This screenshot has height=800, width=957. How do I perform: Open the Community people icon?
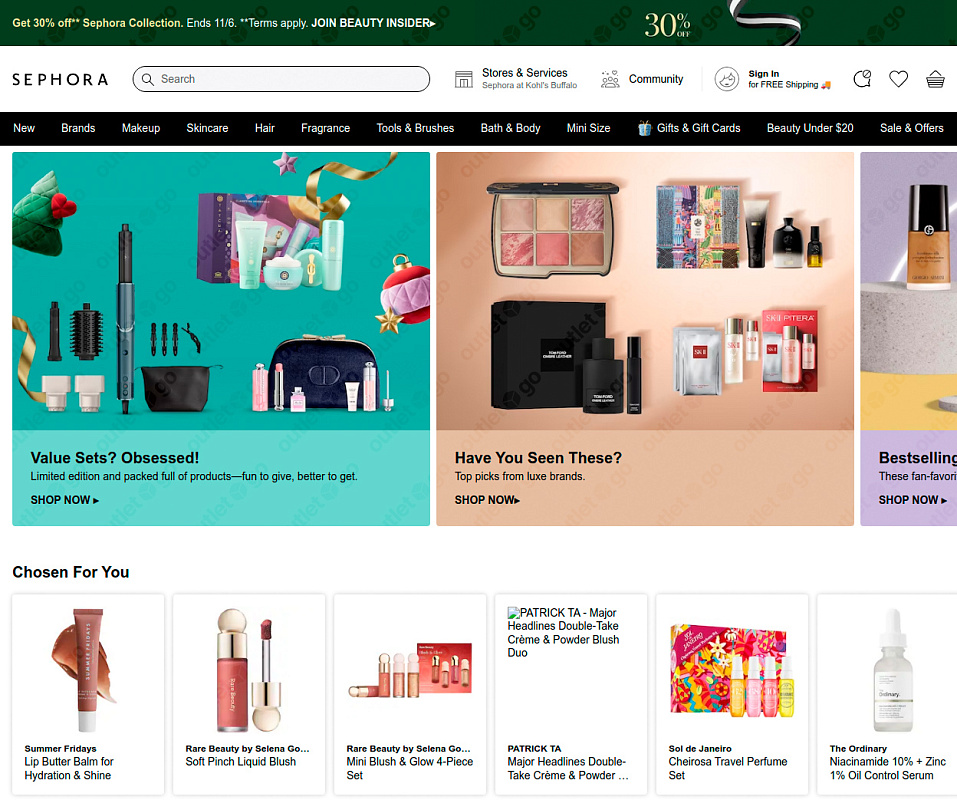coord(610,79)
